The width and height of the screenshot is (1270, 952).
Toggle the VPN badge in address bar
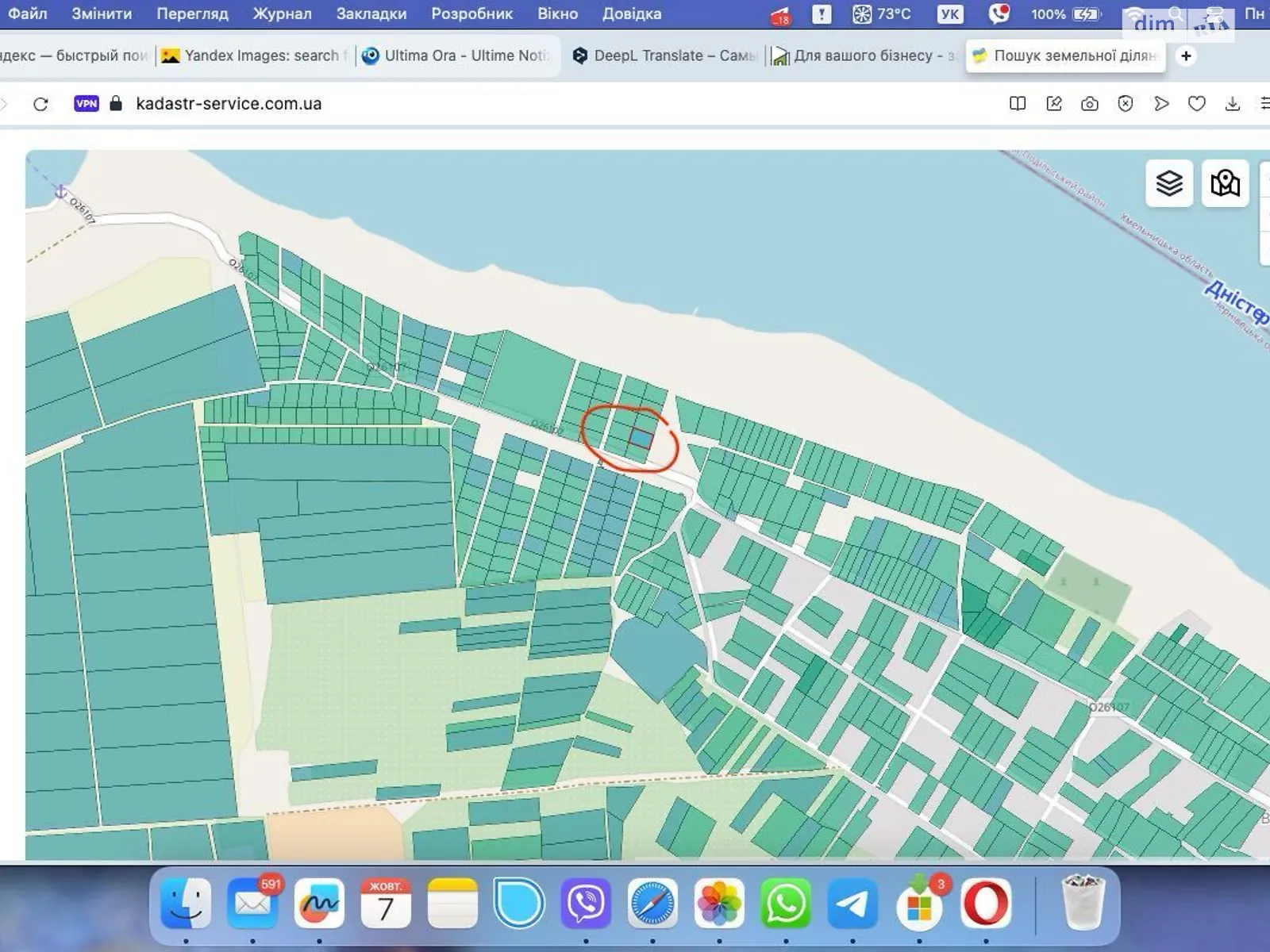point(87,104)
